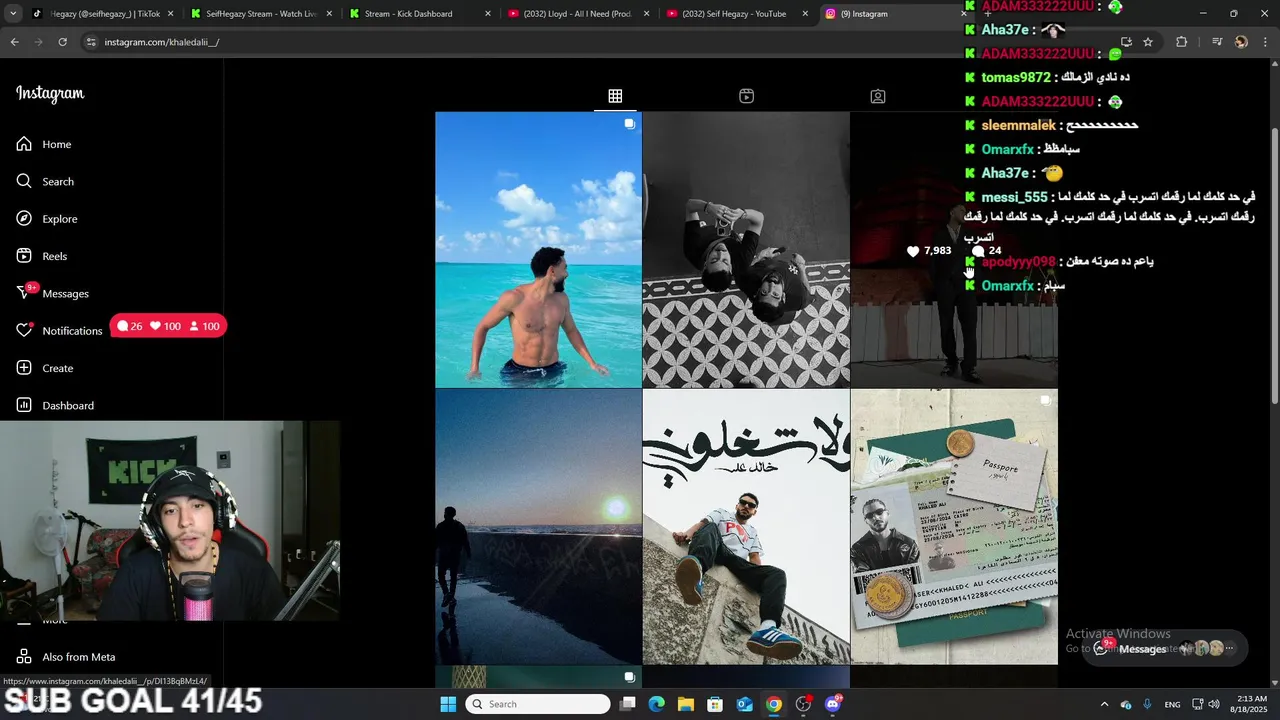Open the sidebar Messages inbox

click(53, 293)
